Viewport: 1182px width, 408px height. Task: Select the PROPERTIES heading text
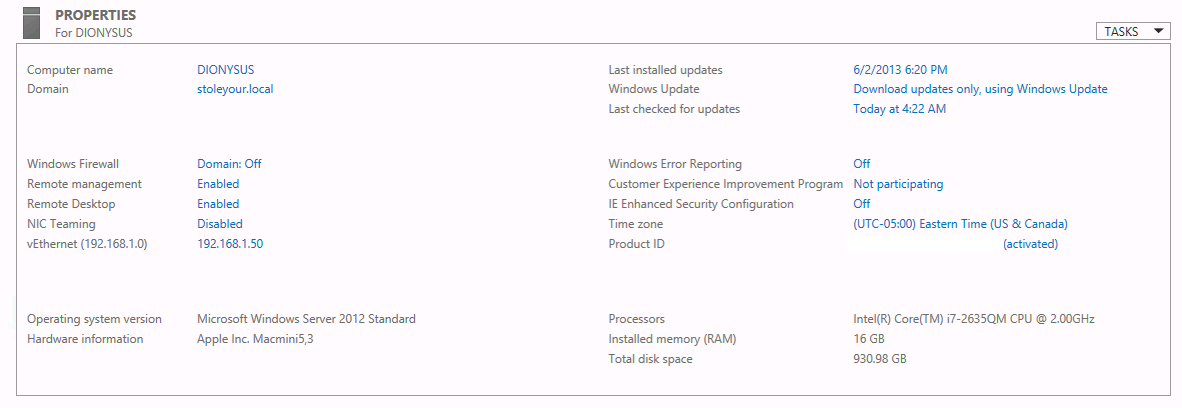96,15
